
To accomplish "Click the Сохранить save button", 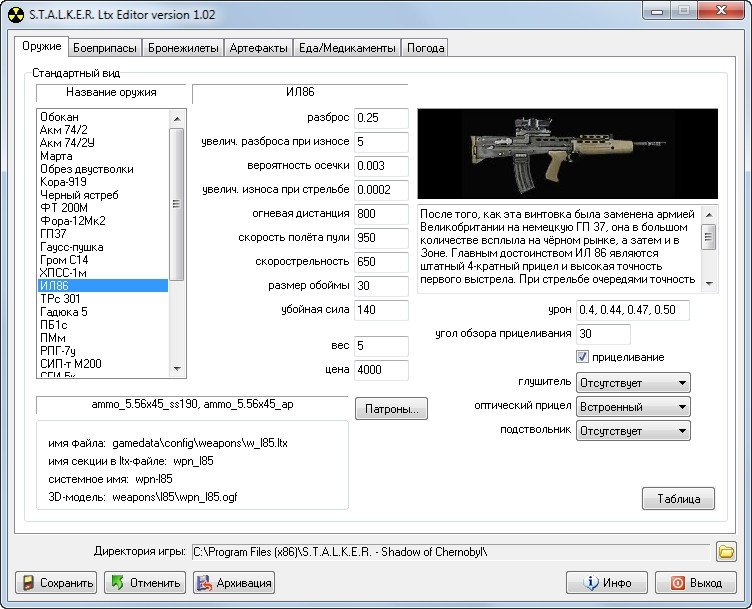I will pos(57,583).
